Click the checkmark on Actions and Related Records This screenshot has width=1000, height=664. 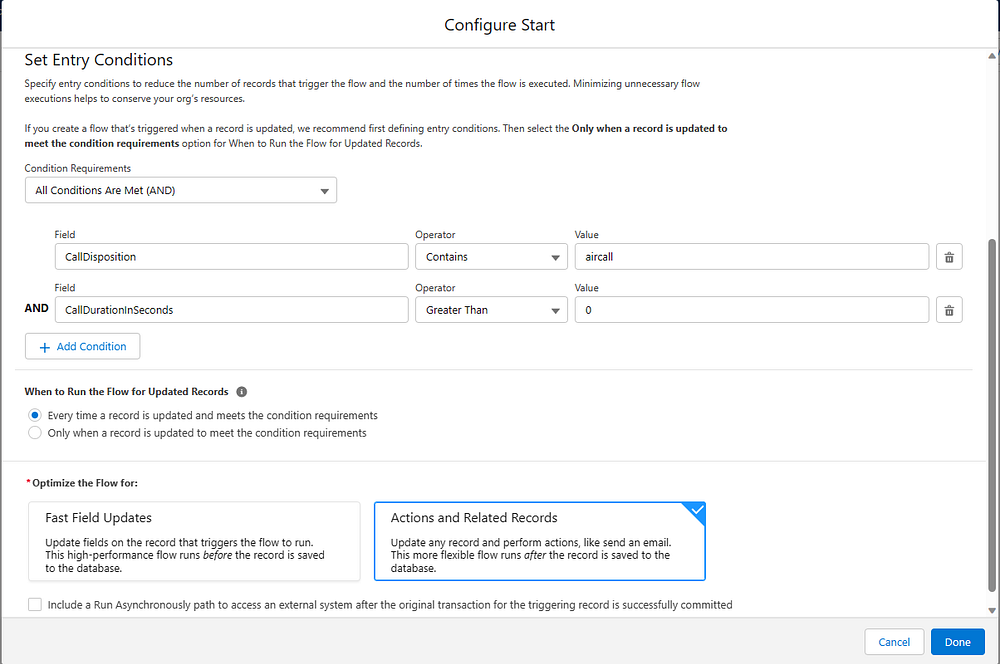click(x=697, y=510)
